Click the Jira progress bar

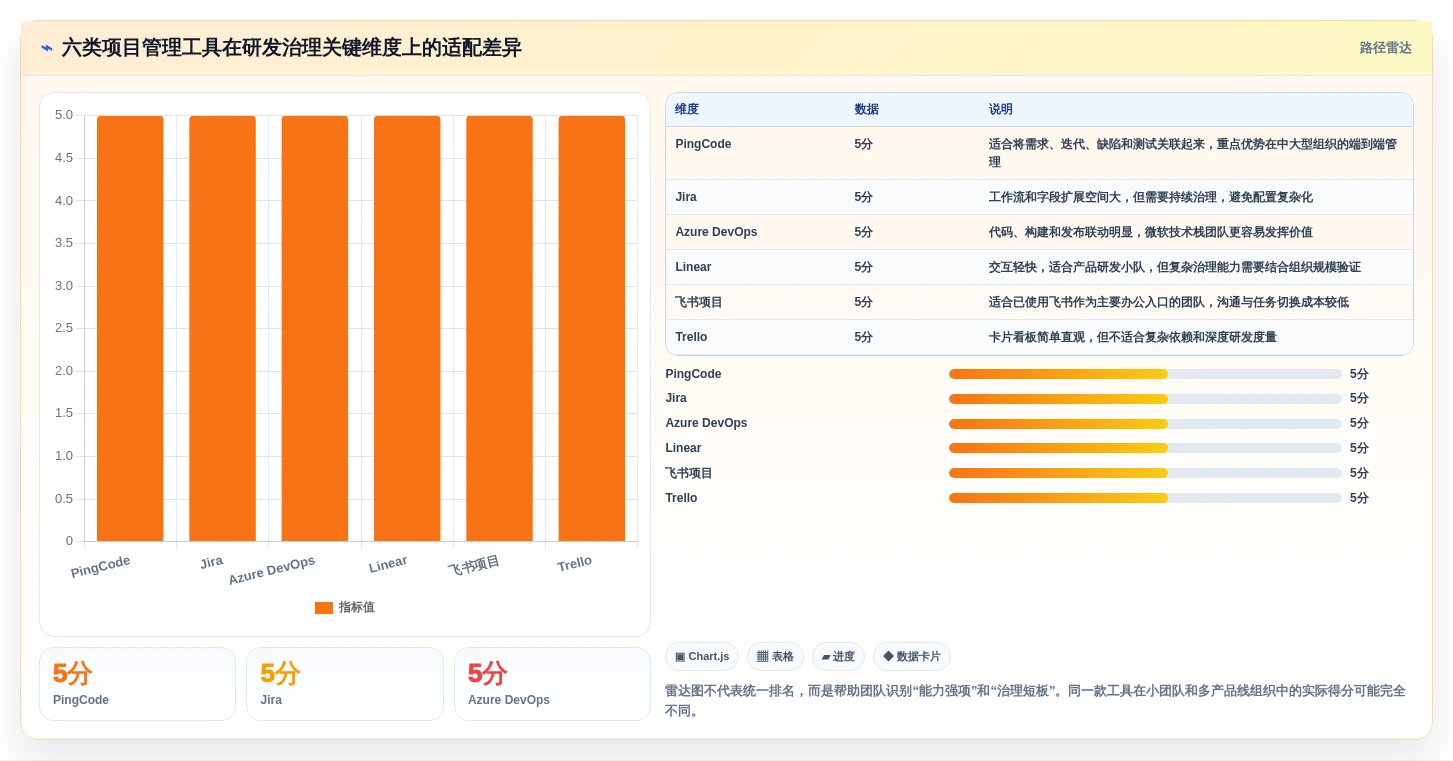point(1145,398)
